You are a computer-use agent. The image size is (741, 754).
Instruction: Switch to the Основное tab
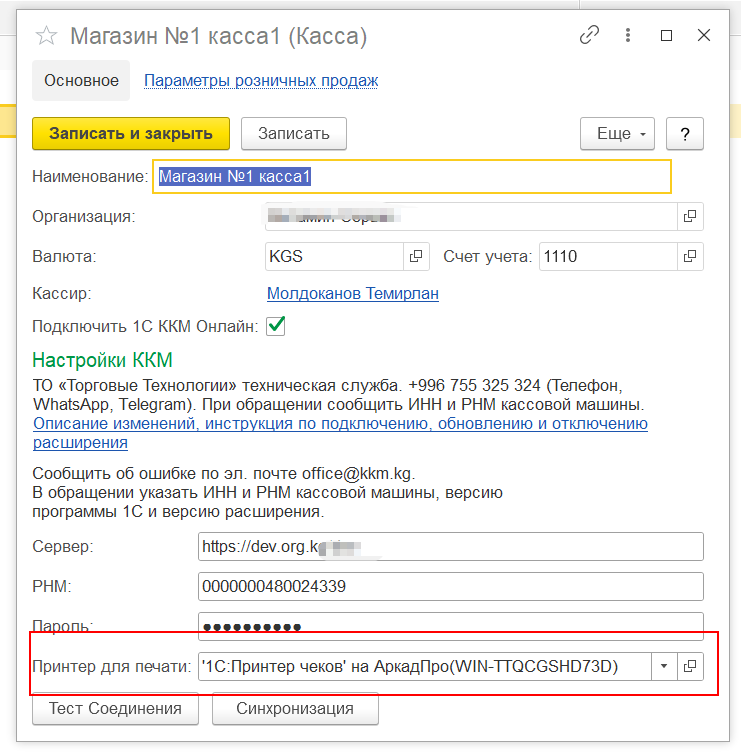tap(81, 81)
